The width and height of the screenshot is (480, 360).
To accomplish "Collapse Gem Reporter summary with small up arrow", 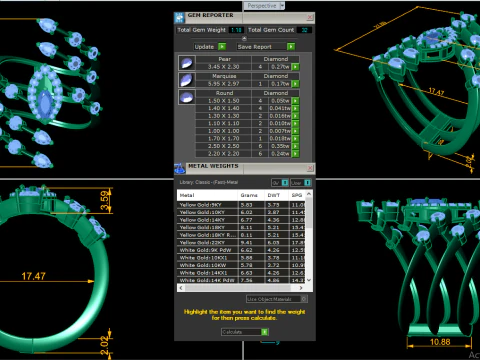I will coord(244,38).
